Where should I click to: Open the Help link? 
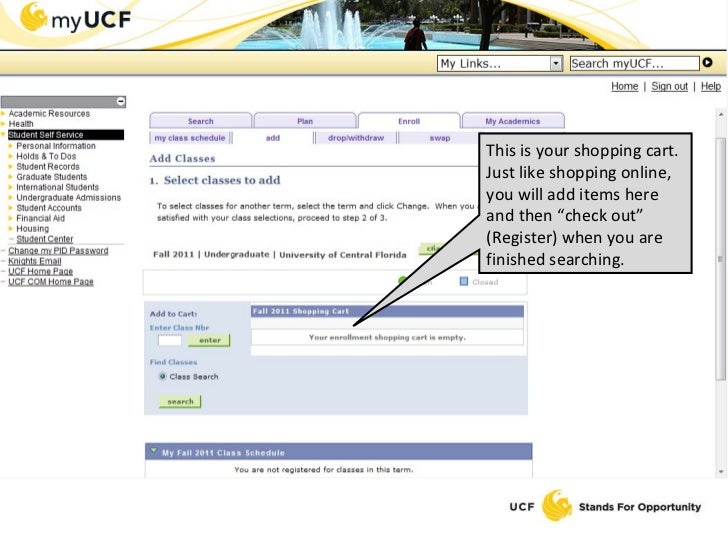pos(710,86)
